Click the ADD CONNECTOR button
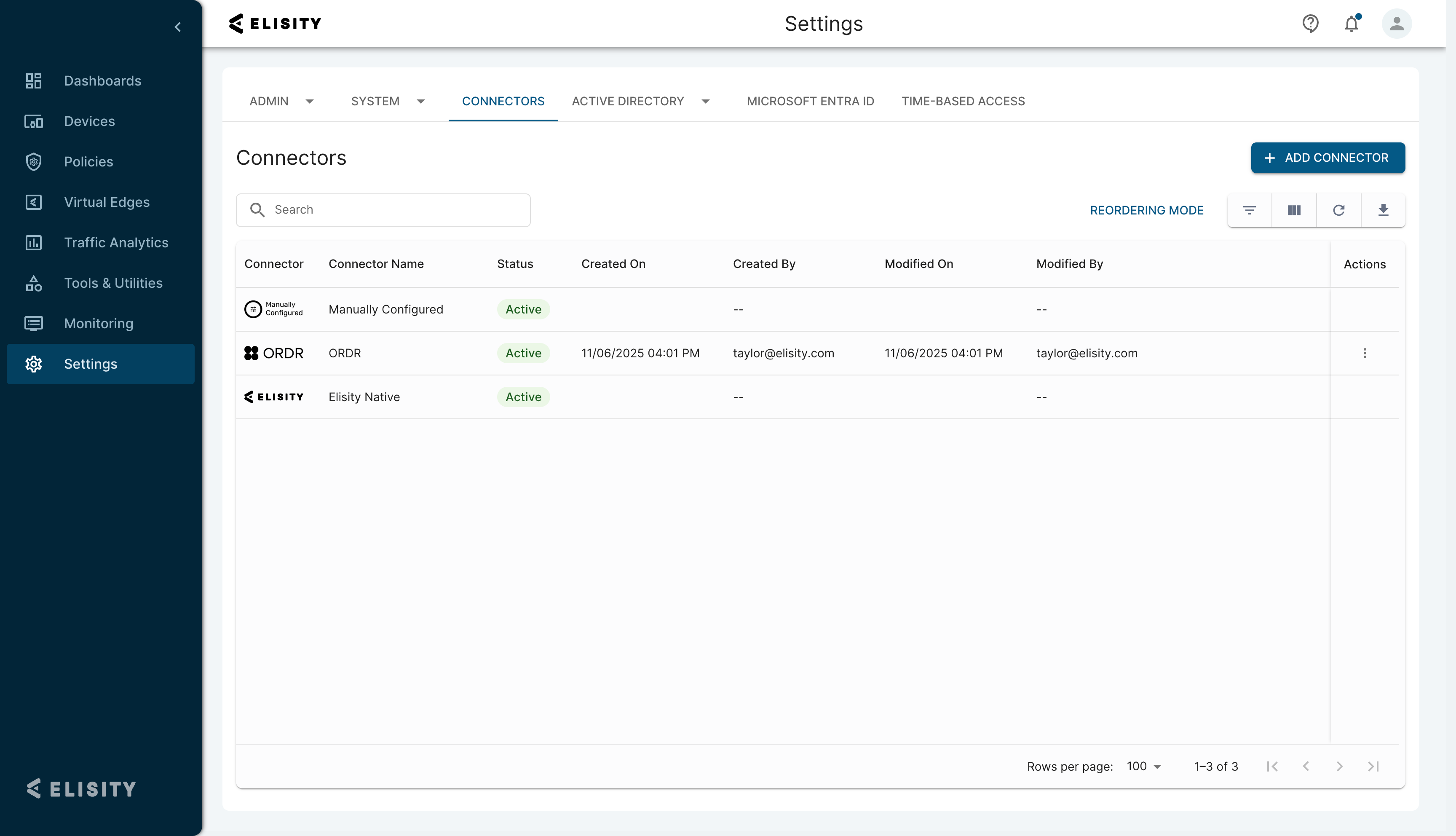This screenshot has height=836, width=1456. [x=1328, y=158]
